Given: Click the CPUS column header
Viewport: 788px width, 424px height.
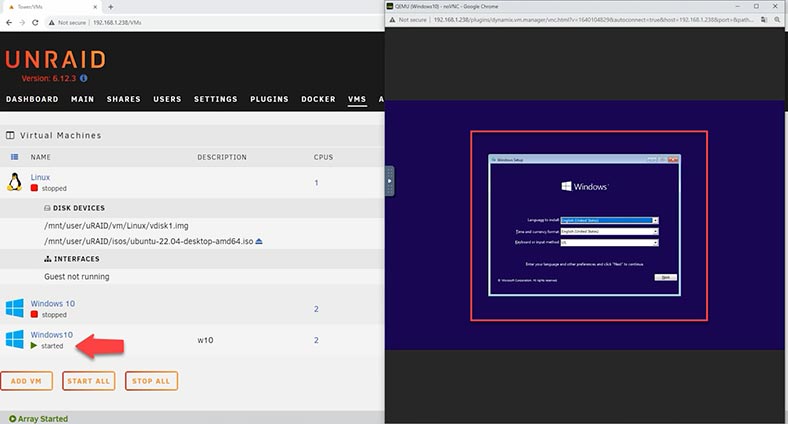Looking at the screenshot, I should (323, 157).
